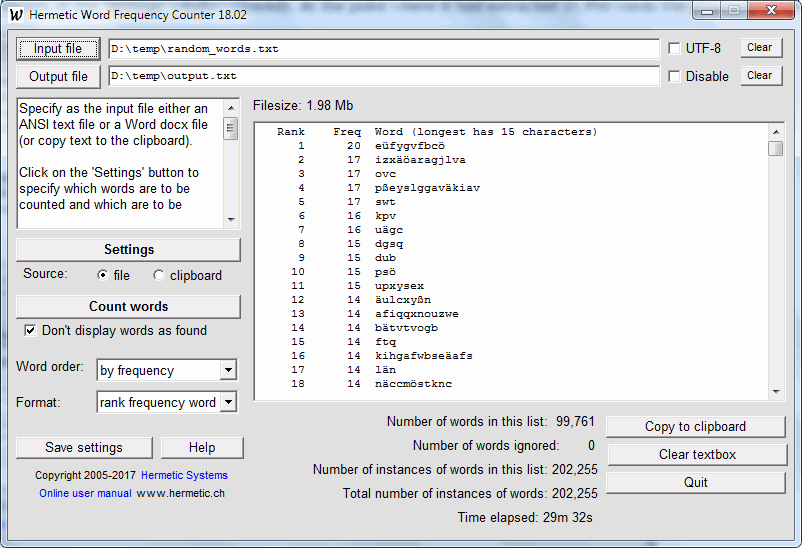Click the Filesize: 1.98 Mb label
Screen dimensions: 802x548
click(x=303, y=105)
